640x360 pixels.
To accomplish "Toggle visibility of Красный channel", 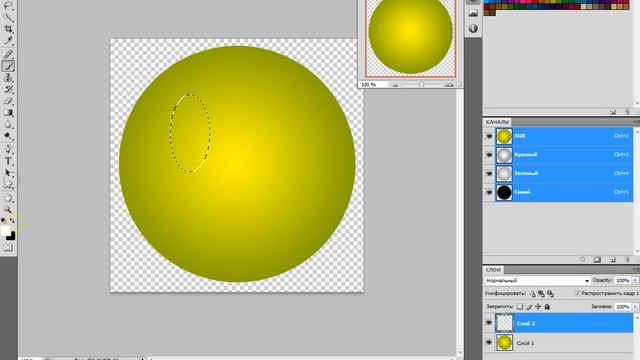I will coord(489,155).
